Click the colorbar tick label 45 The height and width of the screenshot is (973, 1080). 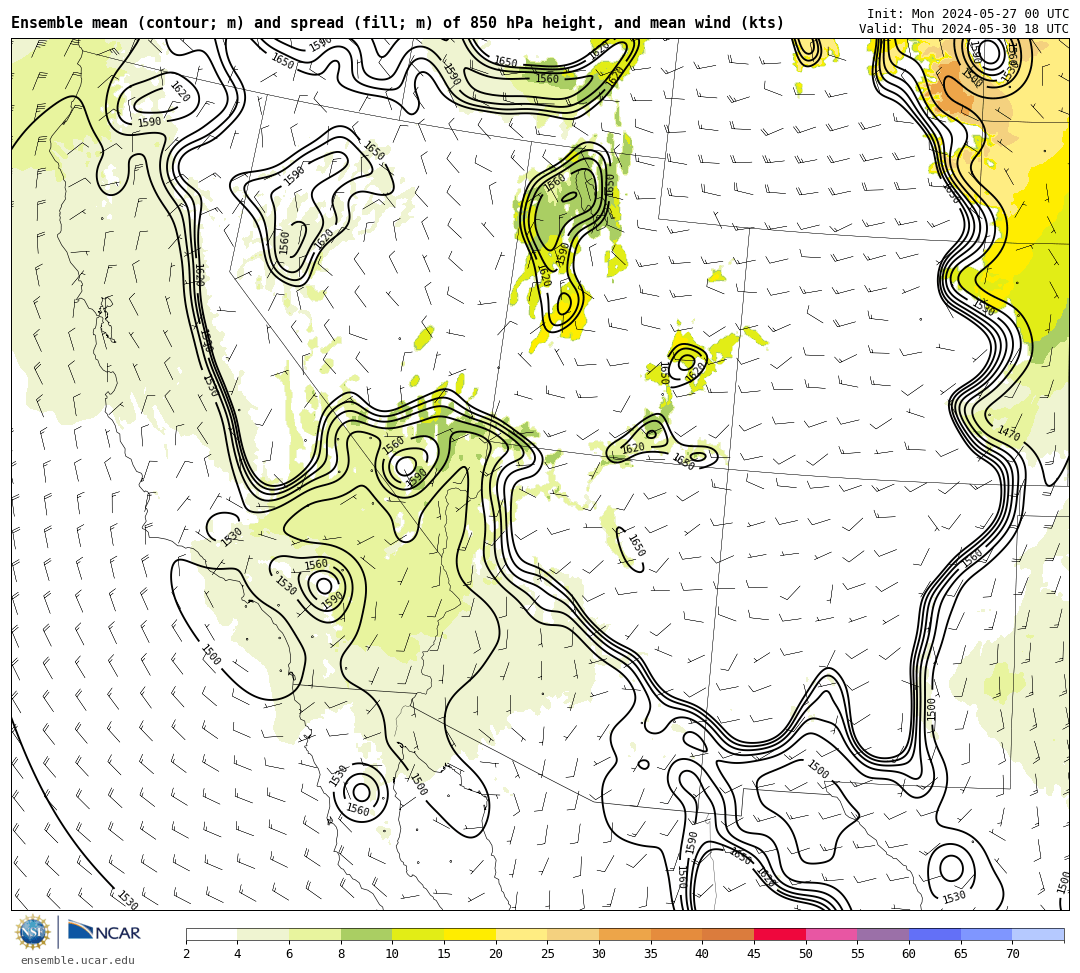[754, 954]
